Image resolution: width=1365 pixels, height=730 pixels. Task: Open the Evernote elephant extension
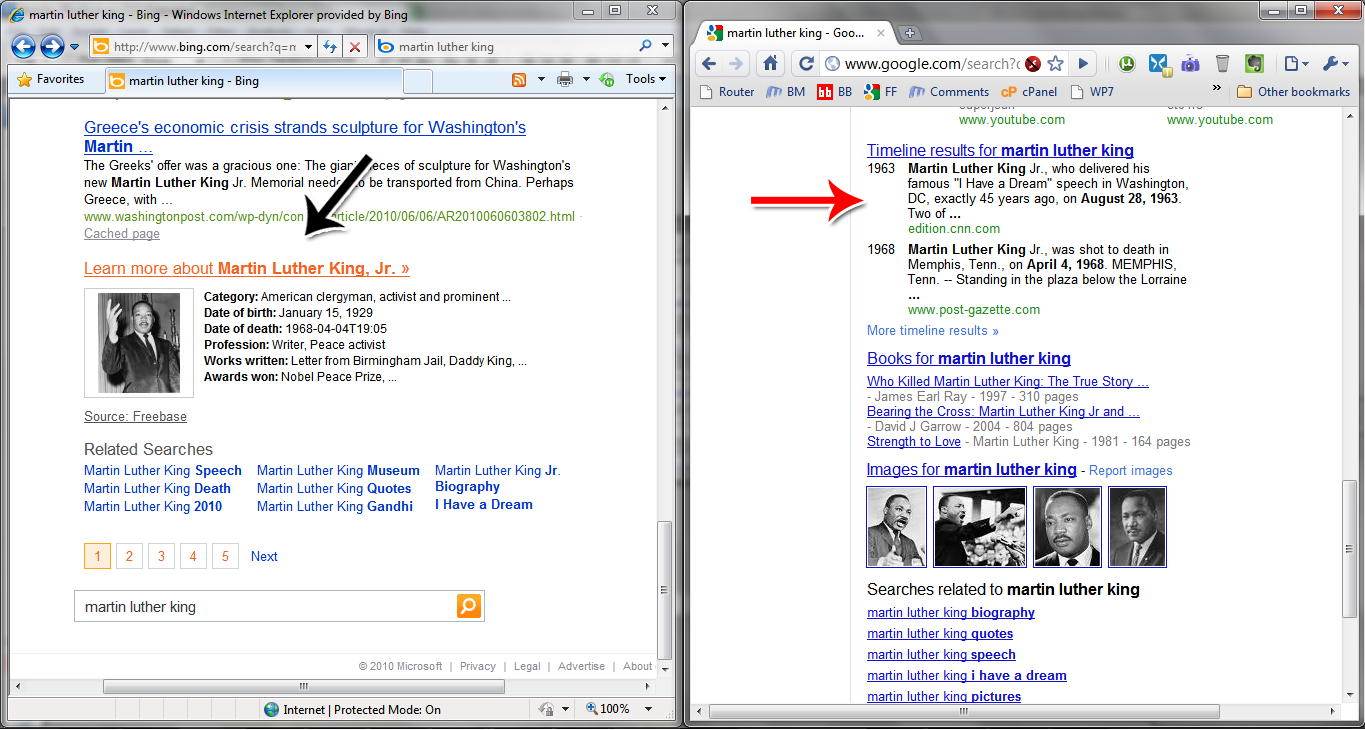(1253, 64)
